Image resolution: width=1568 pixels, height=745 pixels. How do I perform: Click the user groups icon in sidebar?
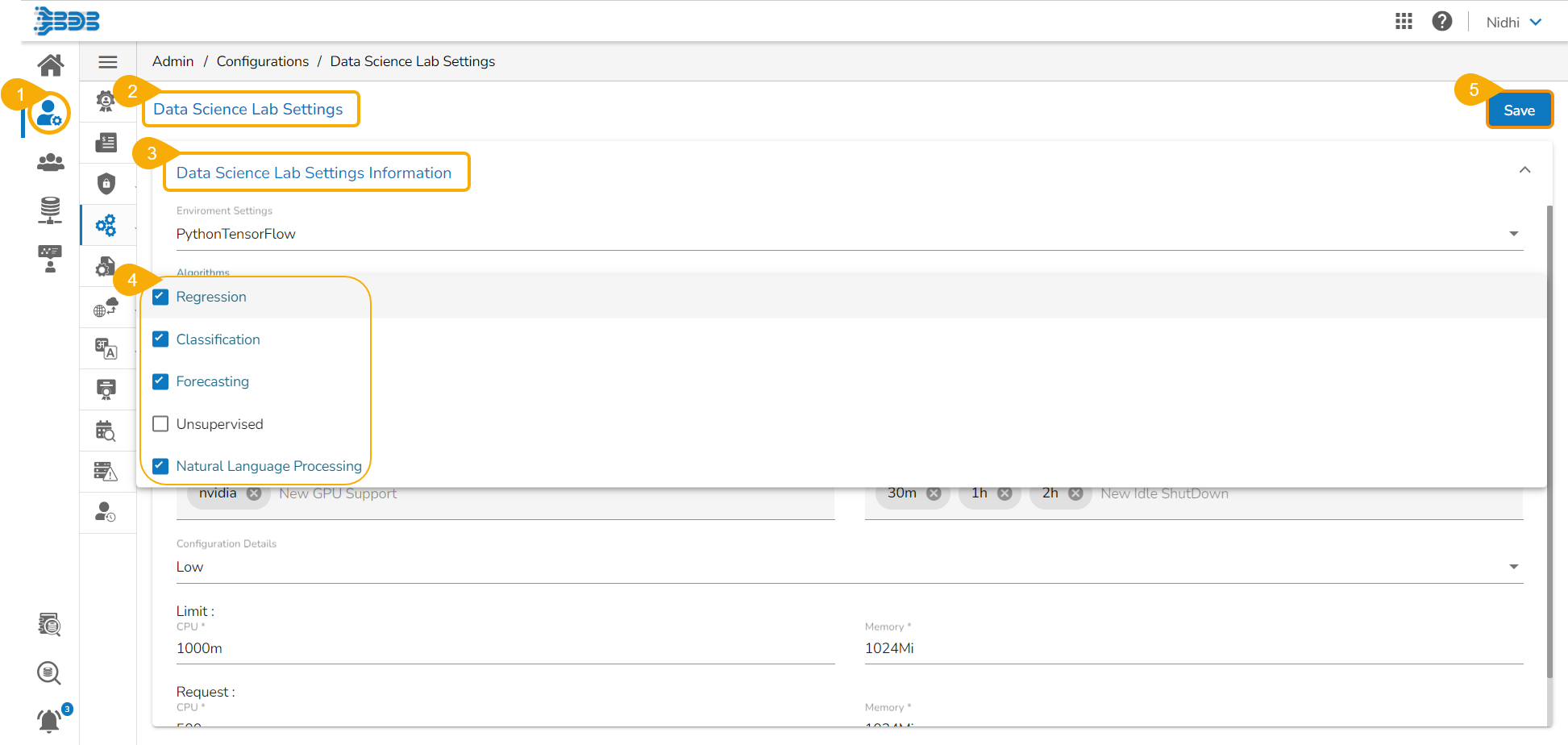[x=51, y=163]
